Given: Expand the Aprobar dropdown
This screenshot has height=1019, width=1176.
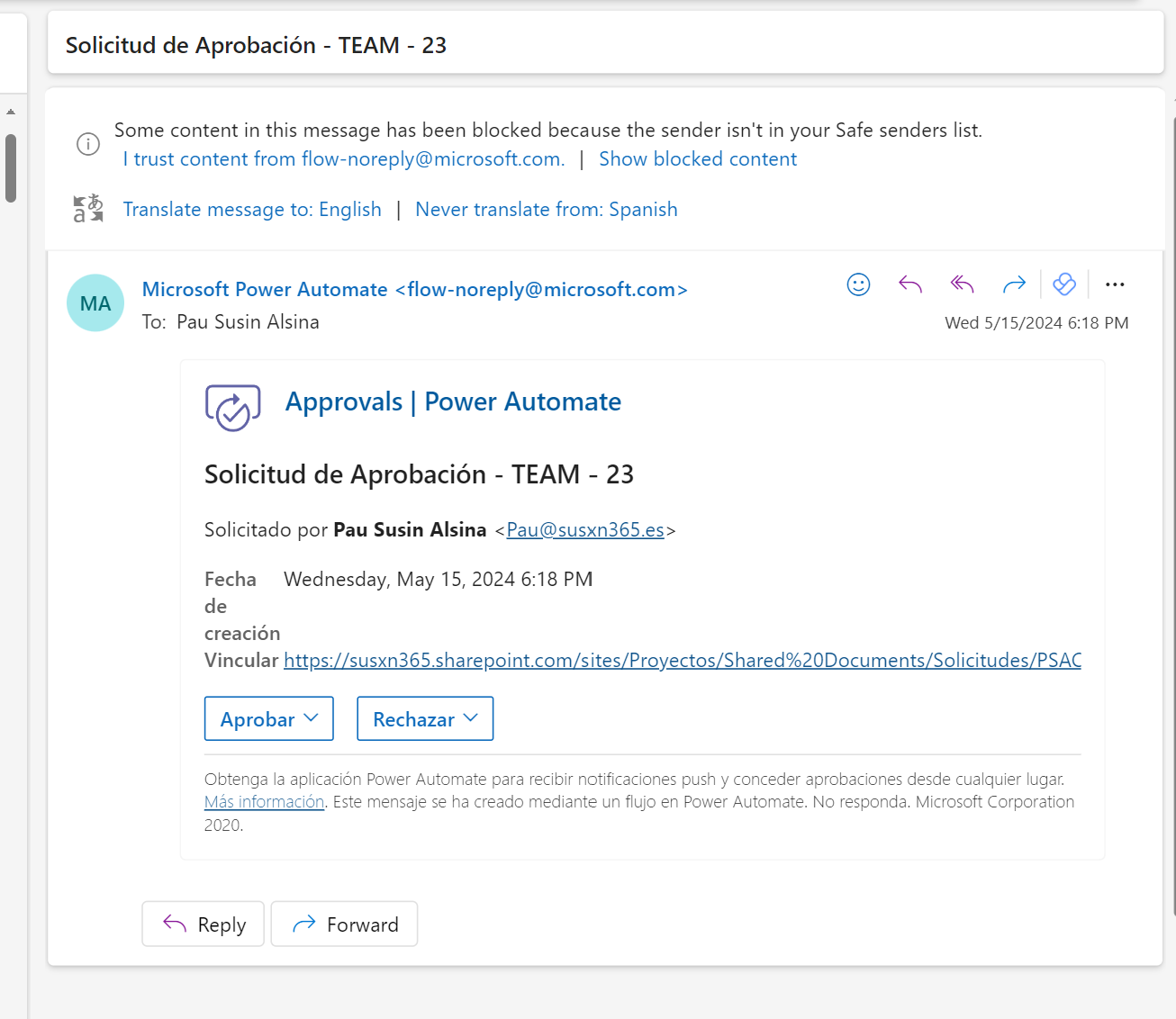Looking at the screenshot, I should pyautogui.click(x=269, y=719).
